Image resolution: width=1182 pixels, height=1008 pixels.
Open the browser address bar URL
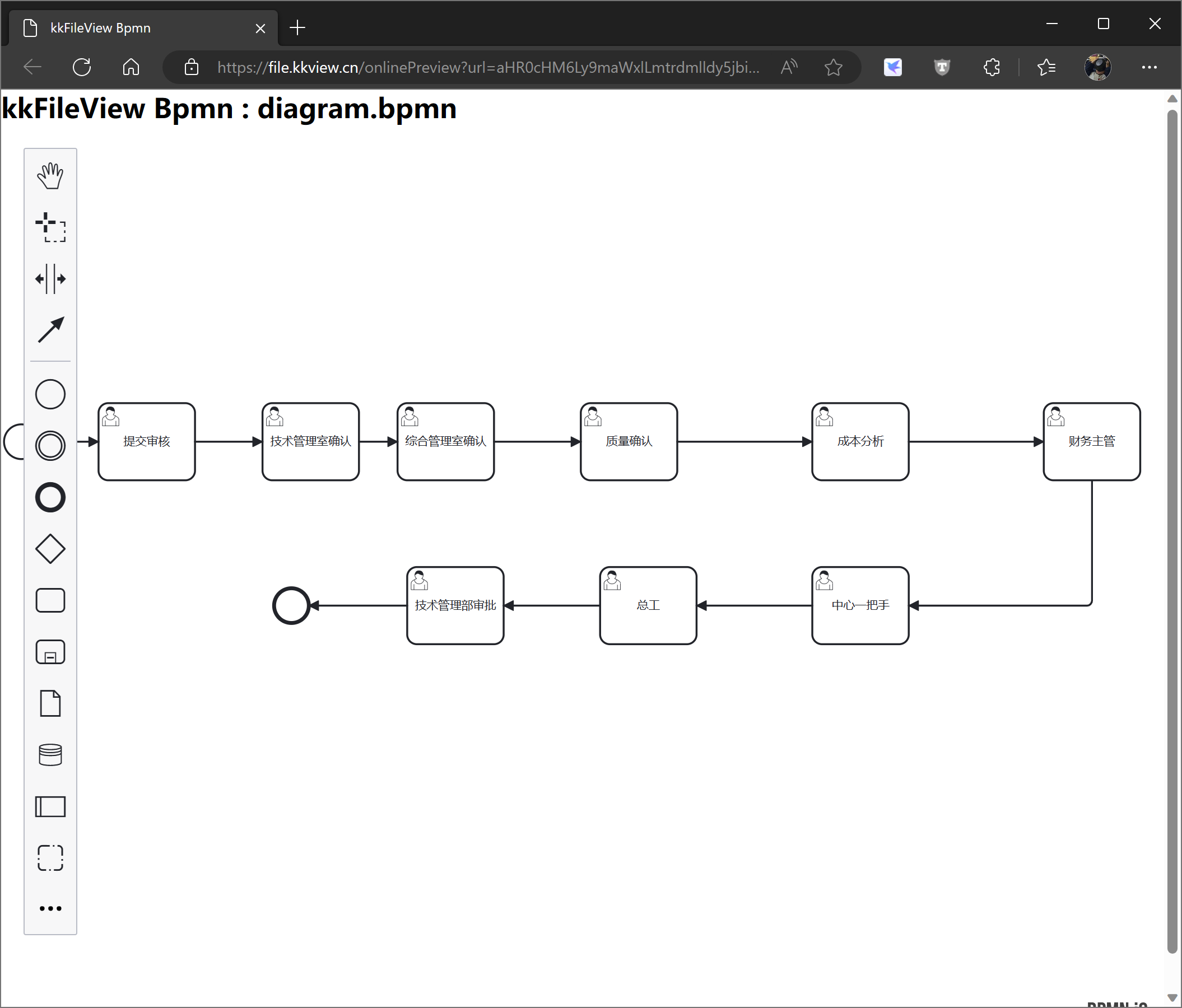(487, 67)
